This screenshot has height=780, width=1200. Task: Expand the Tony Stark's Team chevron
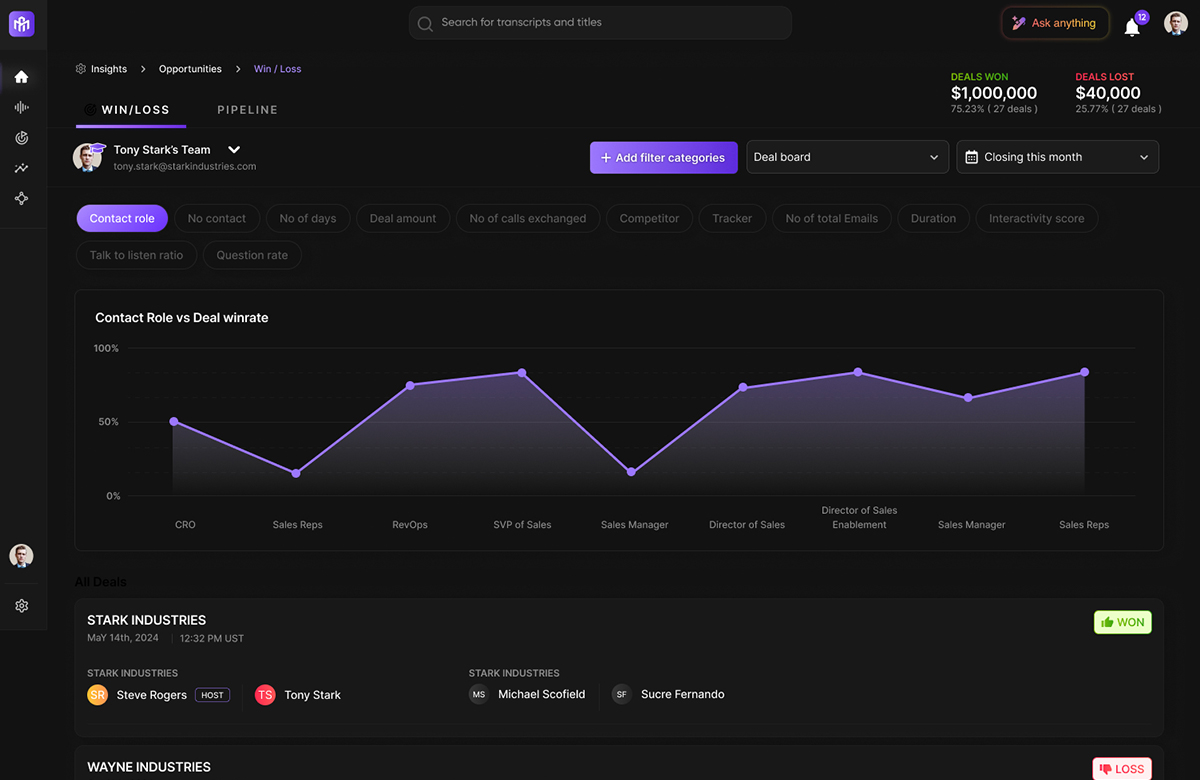234,150
